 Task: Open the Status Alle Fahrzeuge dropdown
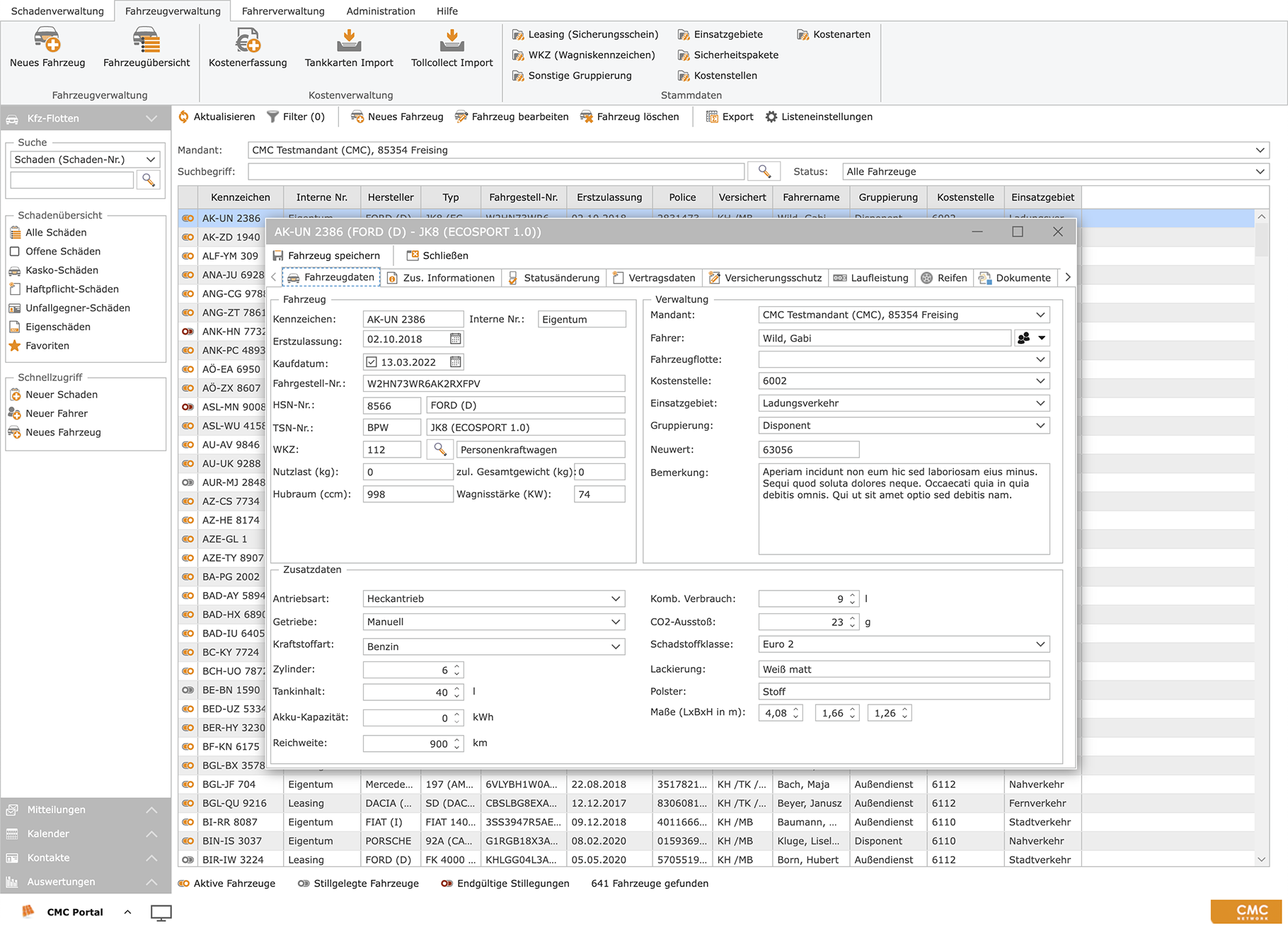pyautogui.click(x=1260, y=171)
